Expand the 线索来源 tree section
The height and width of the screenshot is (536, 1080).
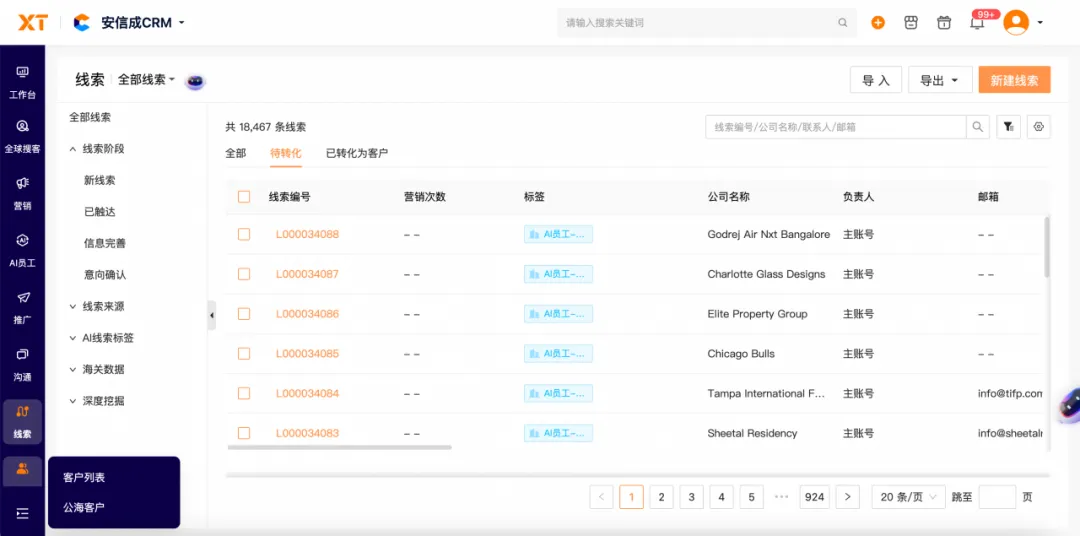(x=103, y=306)
